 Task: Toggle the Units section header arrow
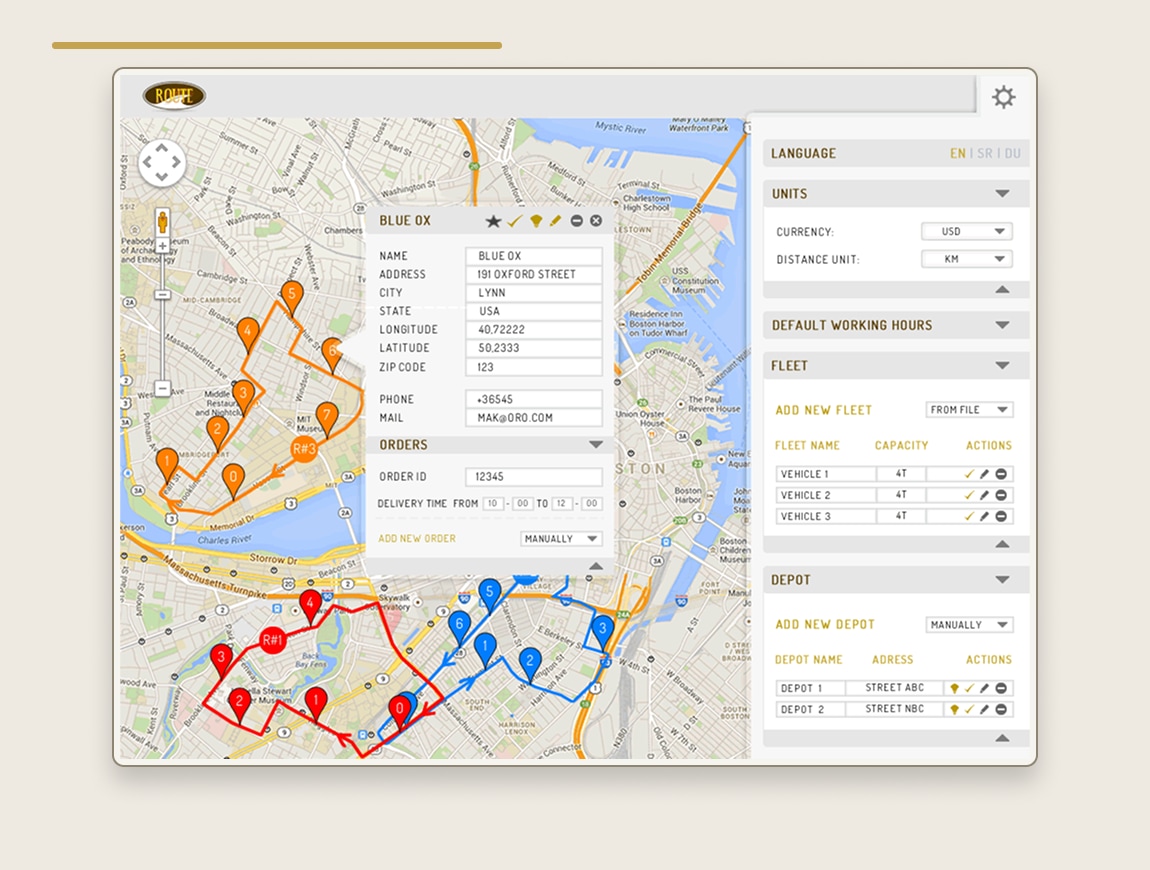coord(1003,194)
